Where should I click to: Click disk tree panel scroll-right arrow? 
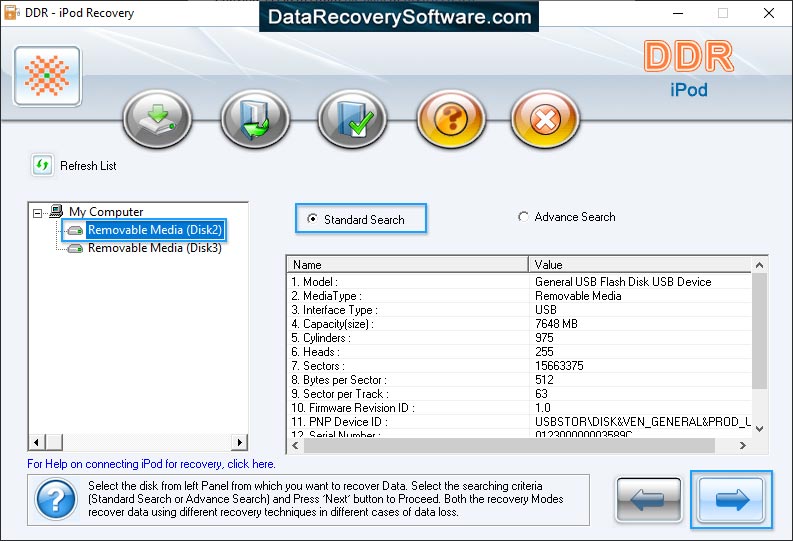[240, 442]
